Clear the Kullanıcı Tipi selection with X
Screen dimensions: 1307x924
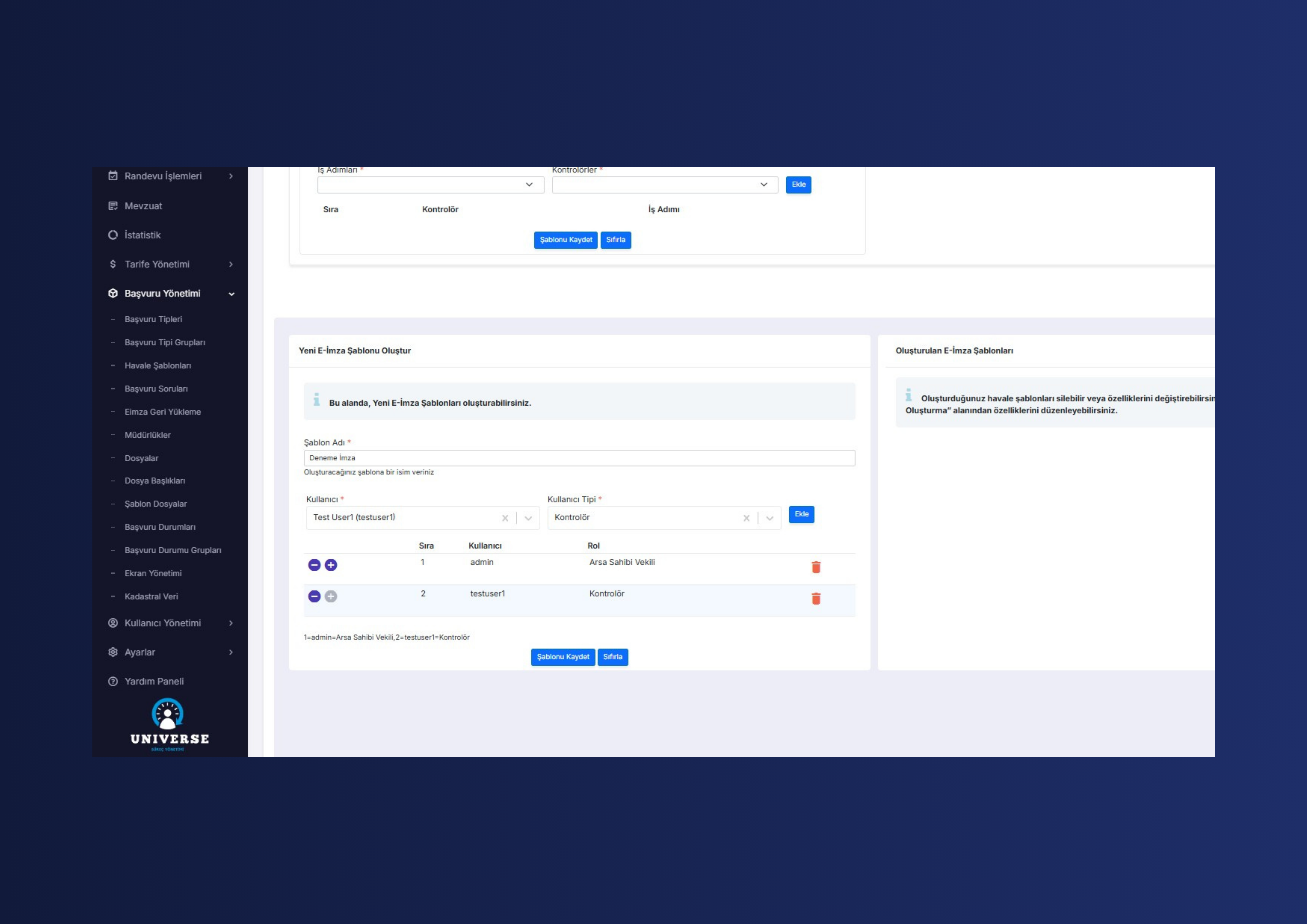(x=746, y=518)
